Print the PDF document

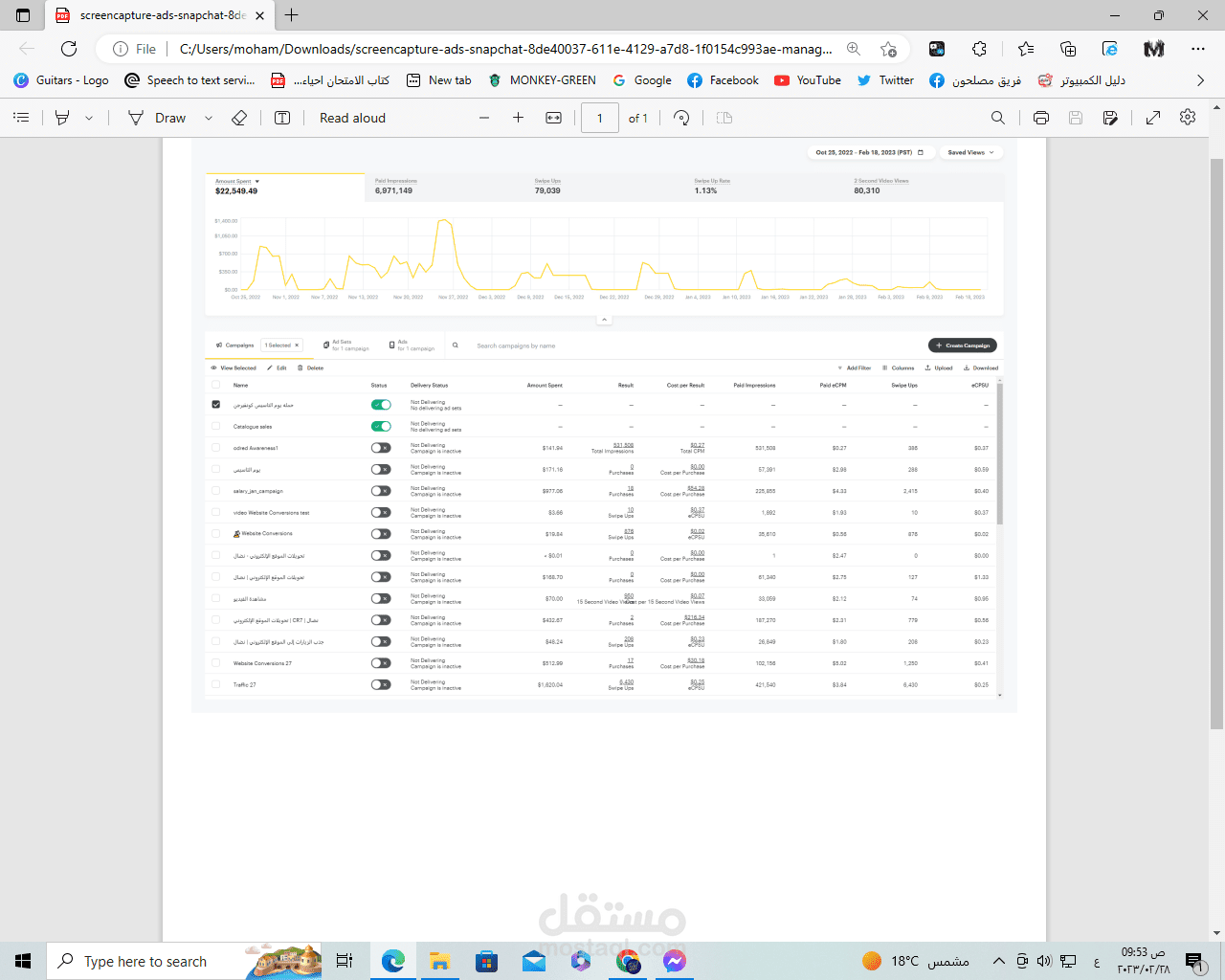[x=1041, y=118]
